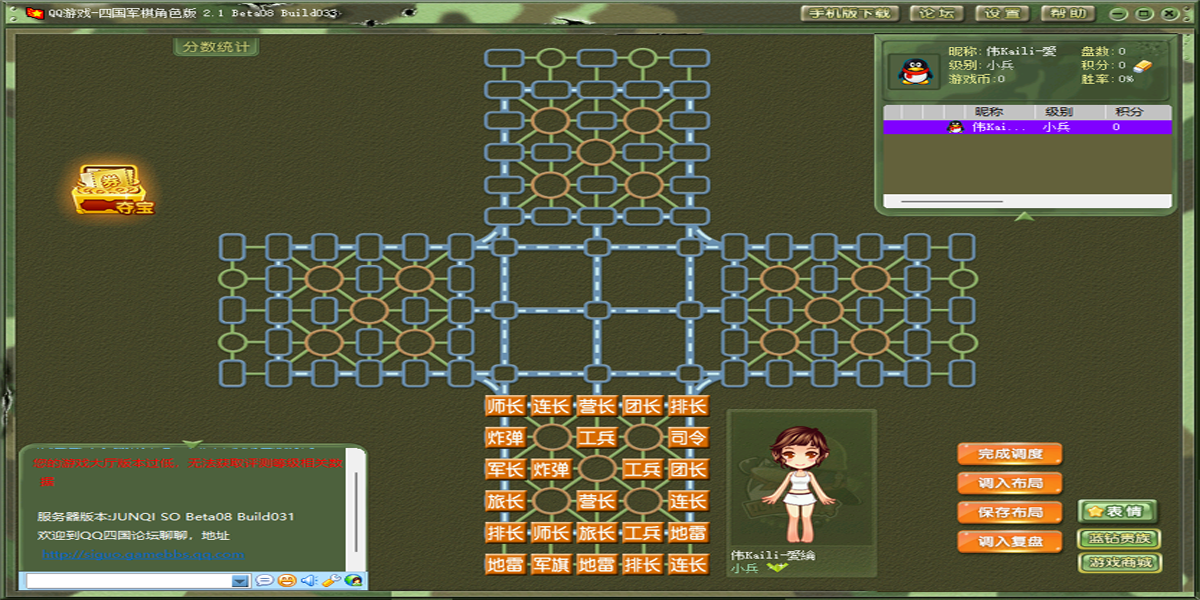Open the 帮助 help menu
1200x600 pixels.
(1068, 13)
